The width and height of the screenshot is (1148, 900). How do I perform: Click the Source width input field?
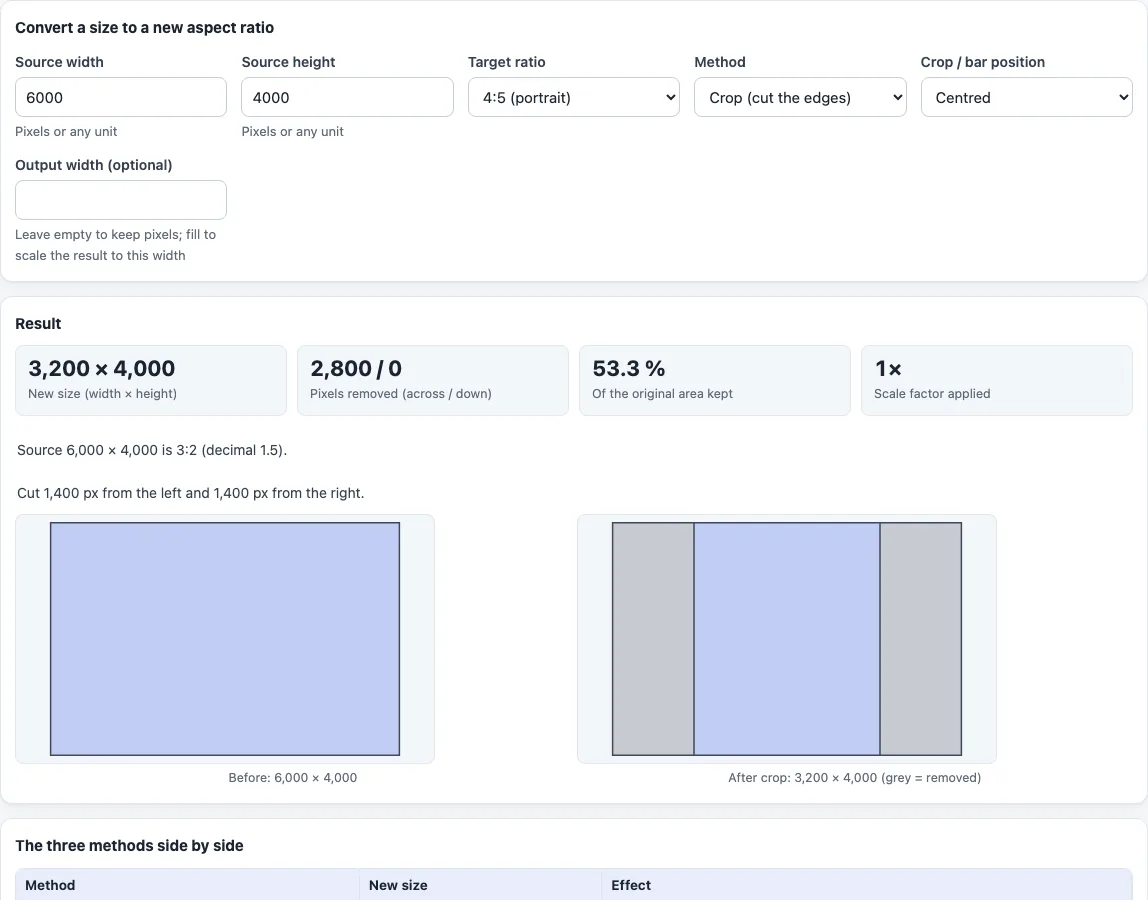[x=121, y=97]
